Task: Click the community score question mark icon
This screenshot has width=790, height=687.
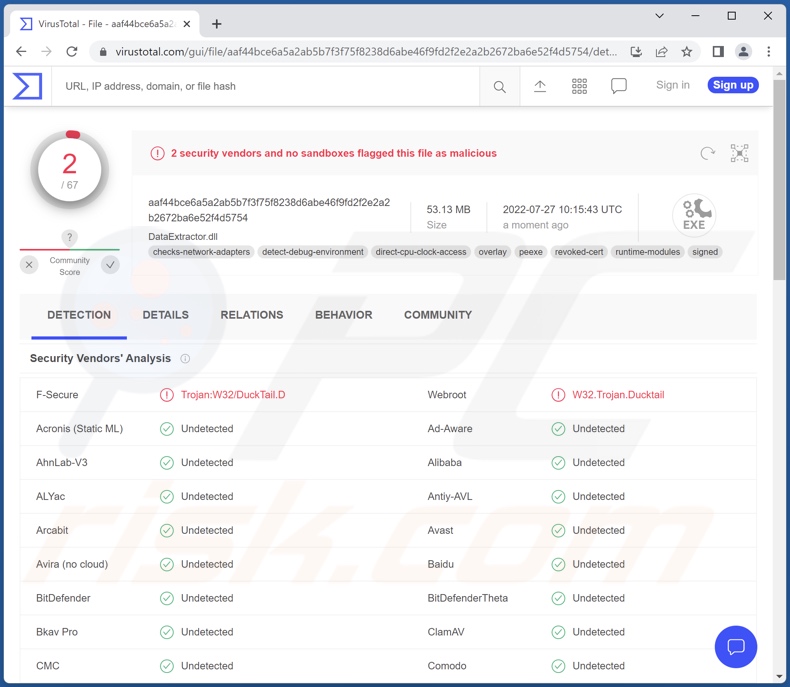Action: [70, 237]
